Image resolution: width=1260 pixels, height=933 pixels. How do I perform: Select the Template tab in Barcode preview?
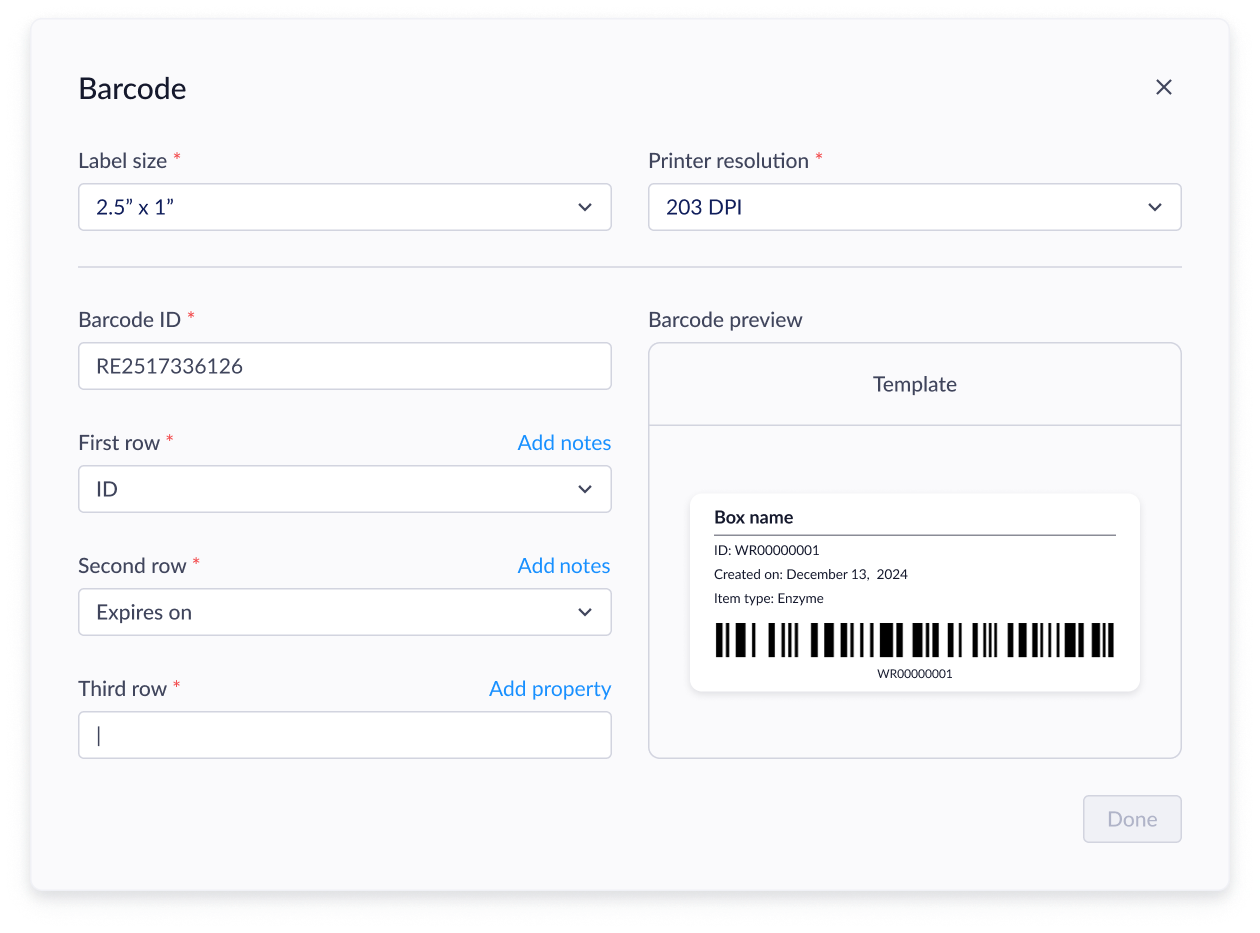click(x=914, y=383)
